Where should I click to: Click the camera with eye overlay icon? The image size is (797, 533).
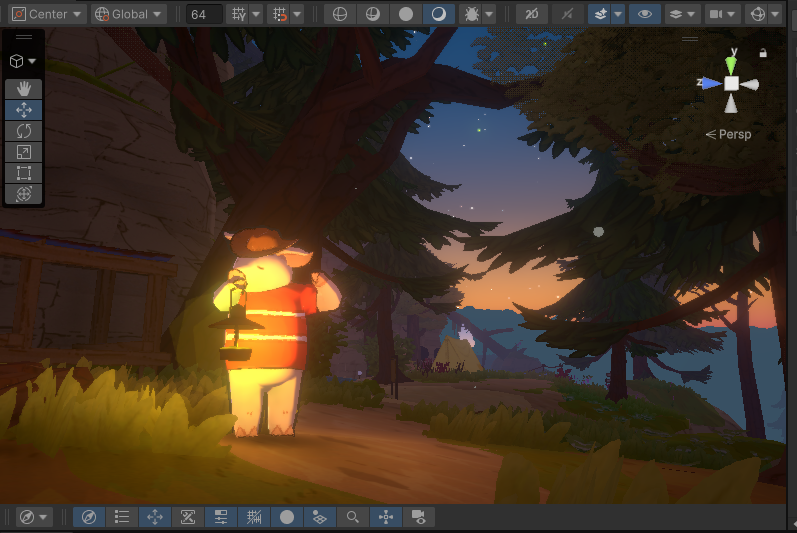coord(419,517)
